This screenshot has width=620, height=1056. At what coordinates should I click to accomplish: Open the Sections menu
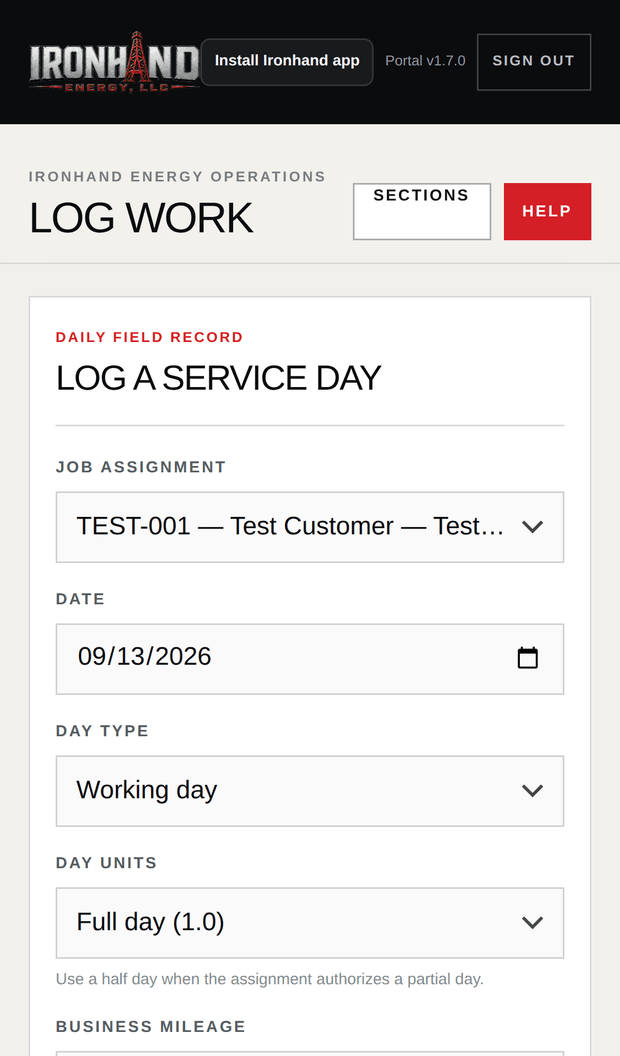tap(422, 211)
